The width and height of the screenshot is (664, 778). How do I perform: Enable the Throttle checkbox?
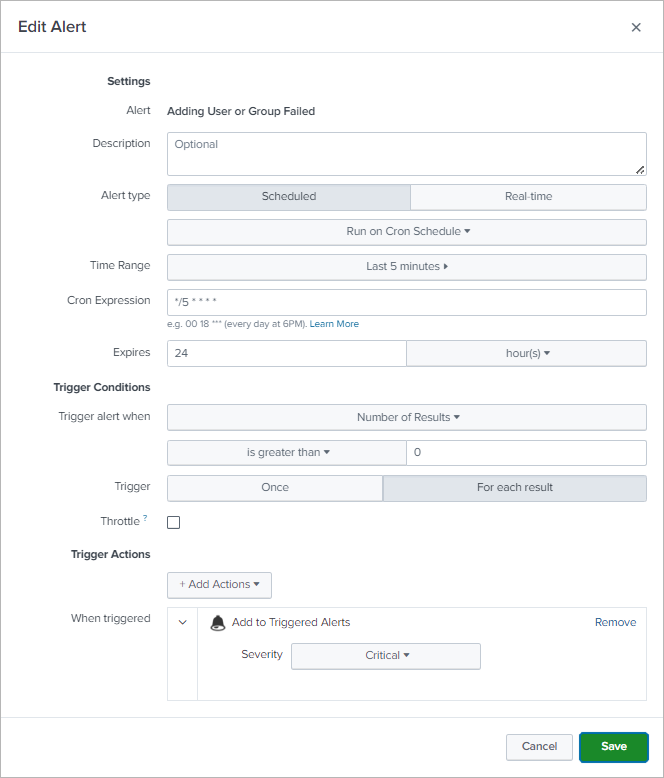point(174,522)
